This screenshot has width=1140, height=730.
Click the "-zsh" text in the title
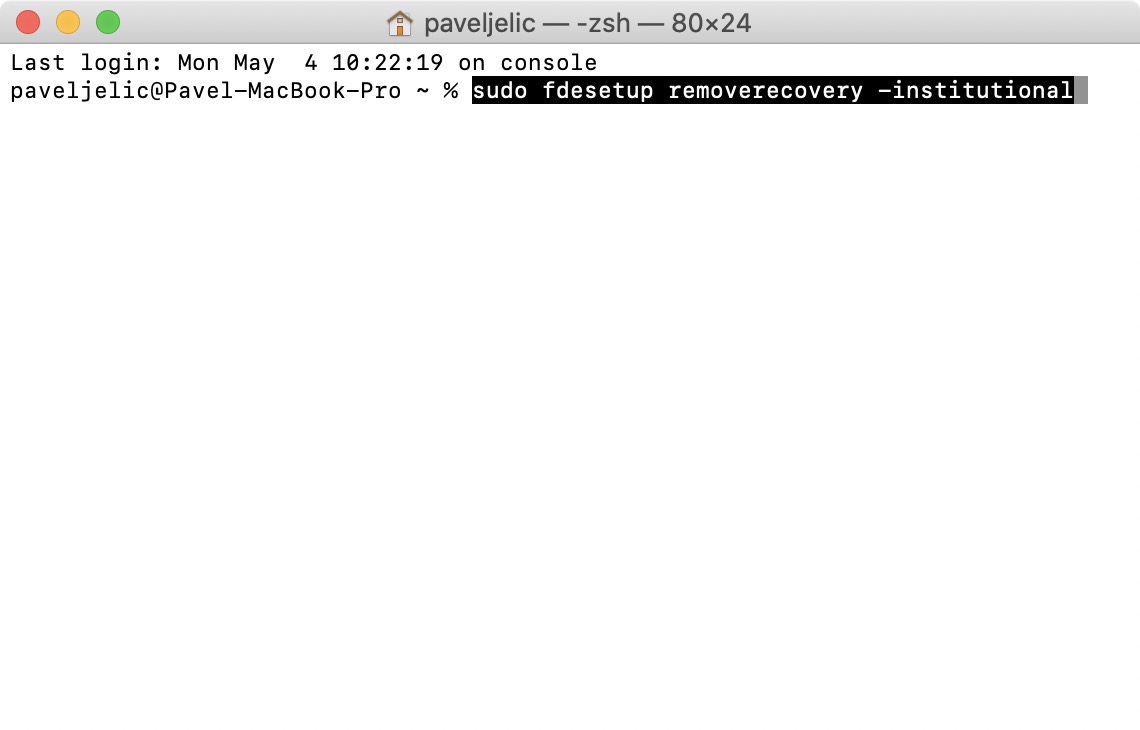tap(603, 23)
